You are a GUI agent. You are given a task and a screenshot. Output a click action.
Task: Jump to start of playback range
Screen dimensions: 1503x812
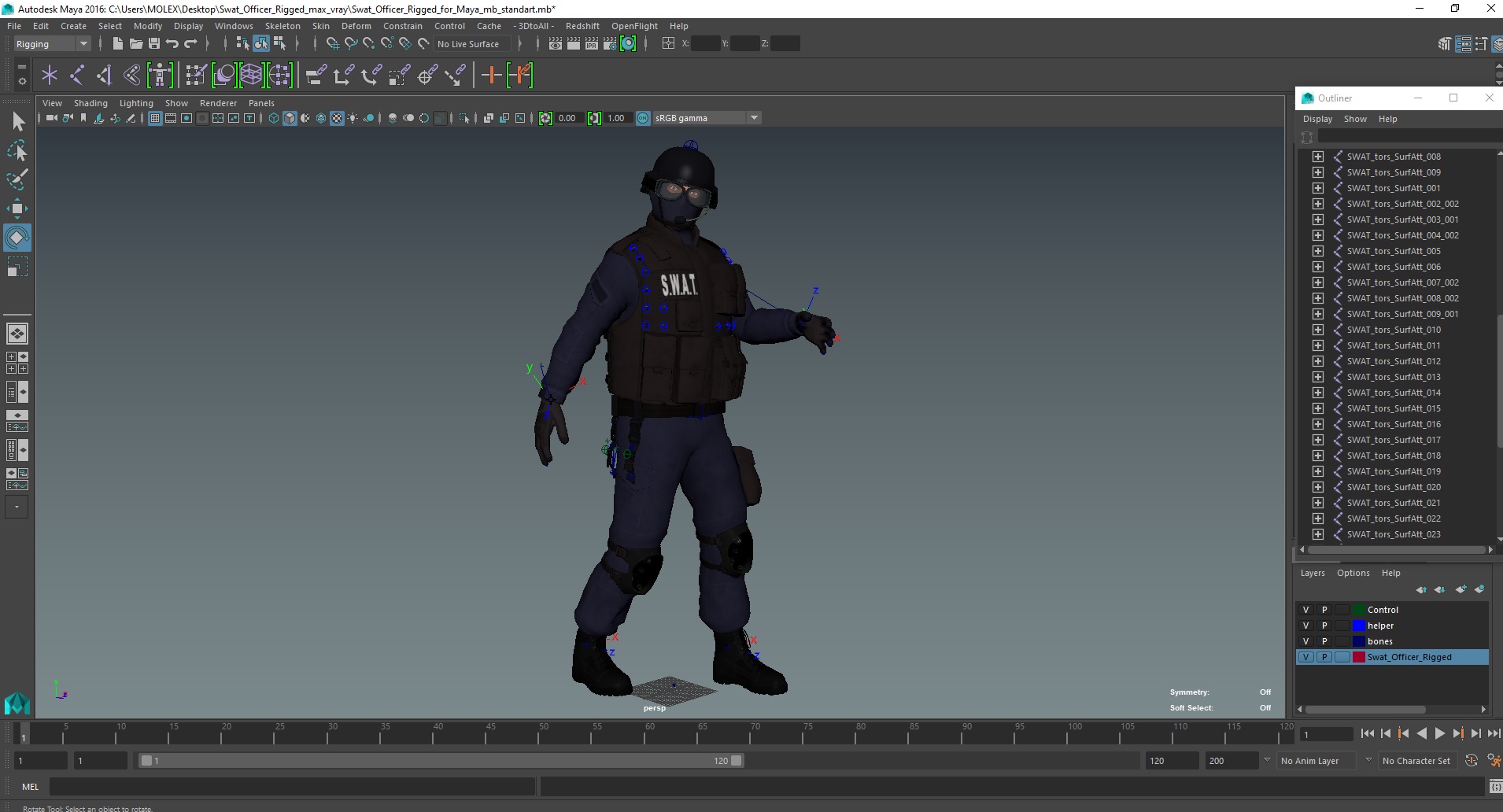click(1367, 733)
